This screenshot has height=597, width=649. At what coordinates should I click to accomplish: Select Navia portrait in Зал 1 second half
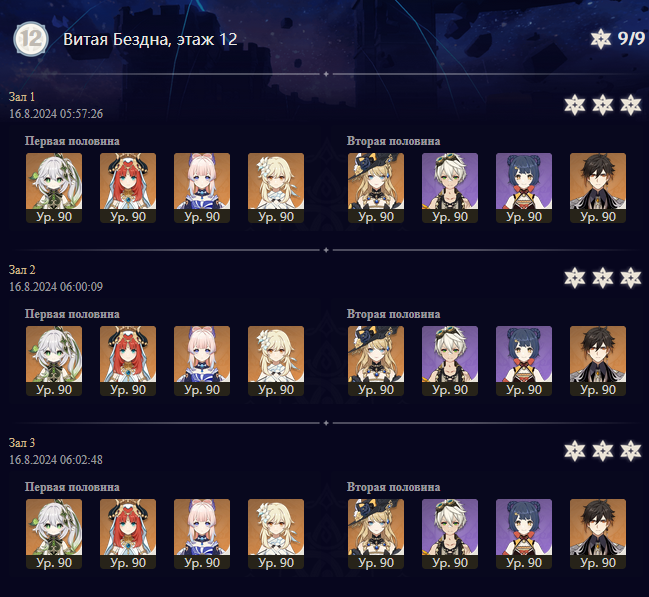376,188
